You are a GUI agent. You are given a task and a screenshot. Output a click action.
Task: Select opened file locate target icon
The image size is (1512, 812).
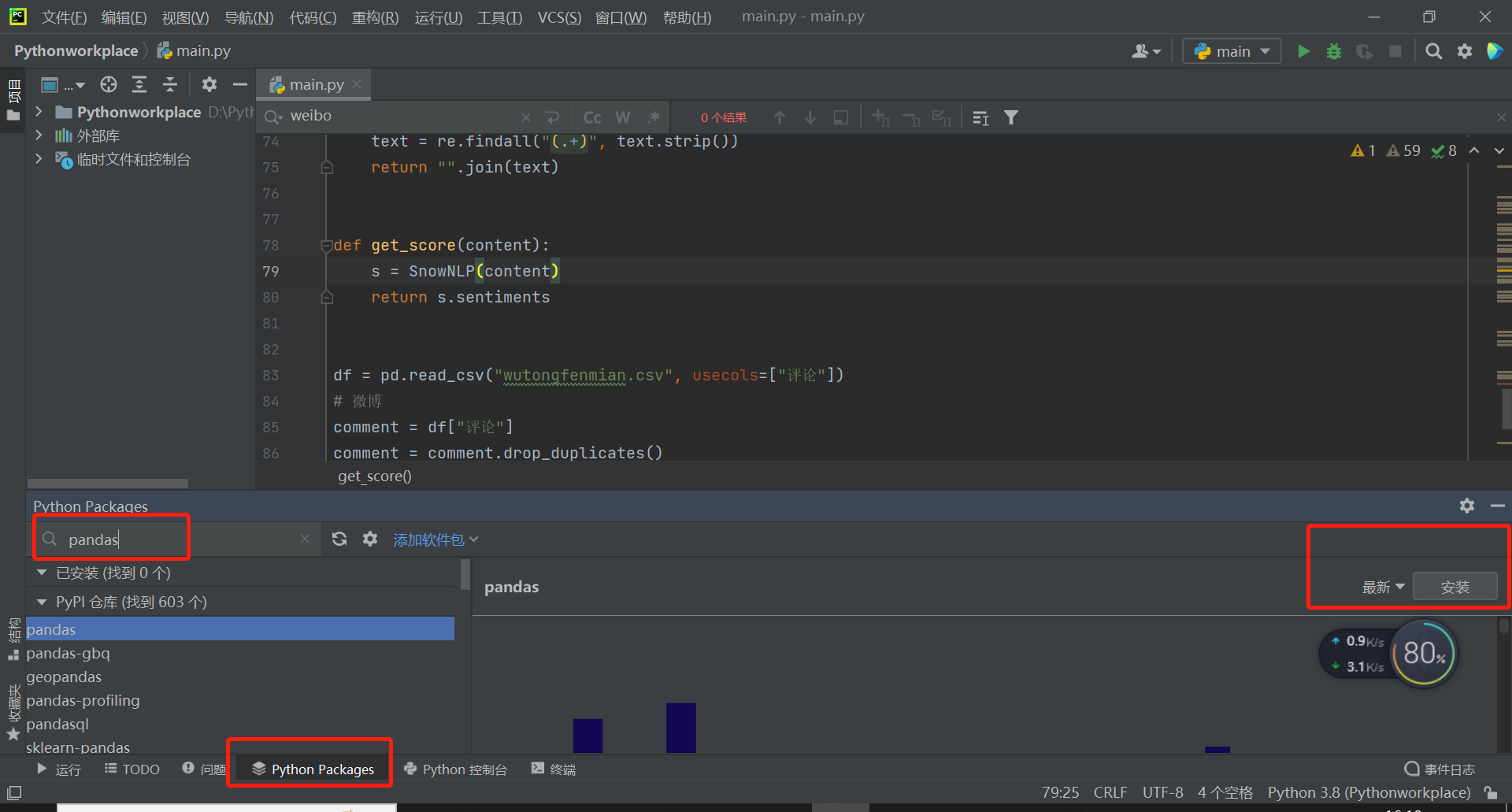click(x=109, y=84)
